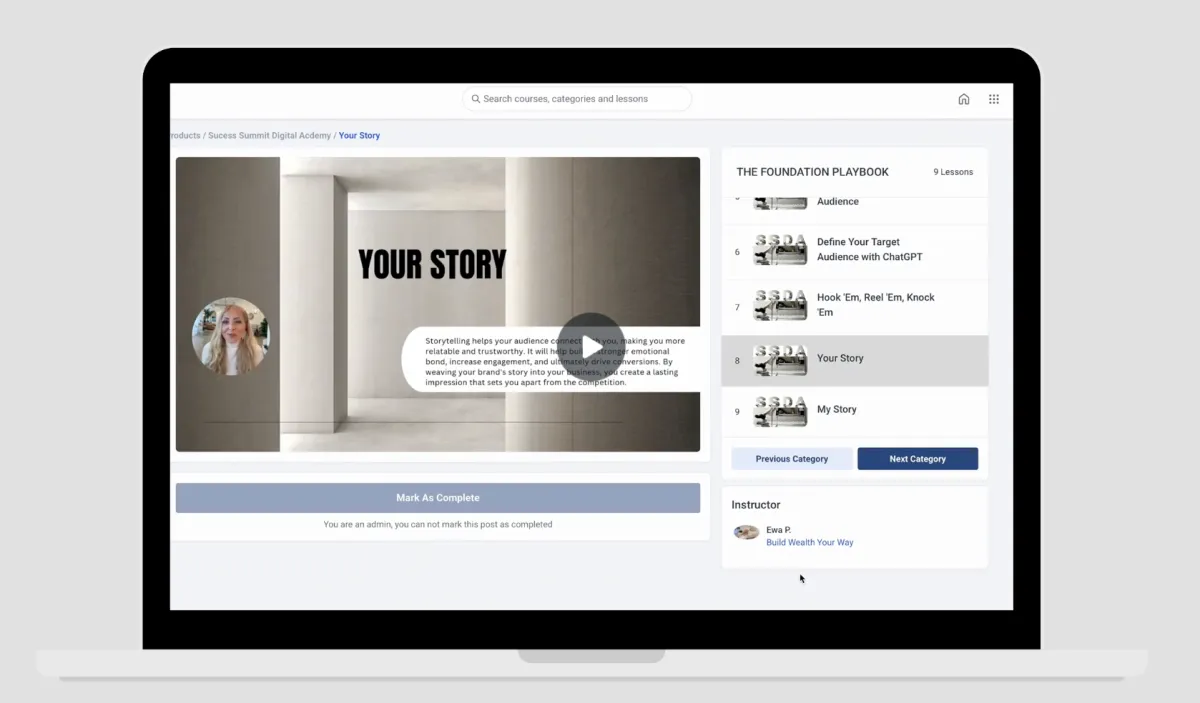Click the Your Story breadcrumb

[359, 136]
